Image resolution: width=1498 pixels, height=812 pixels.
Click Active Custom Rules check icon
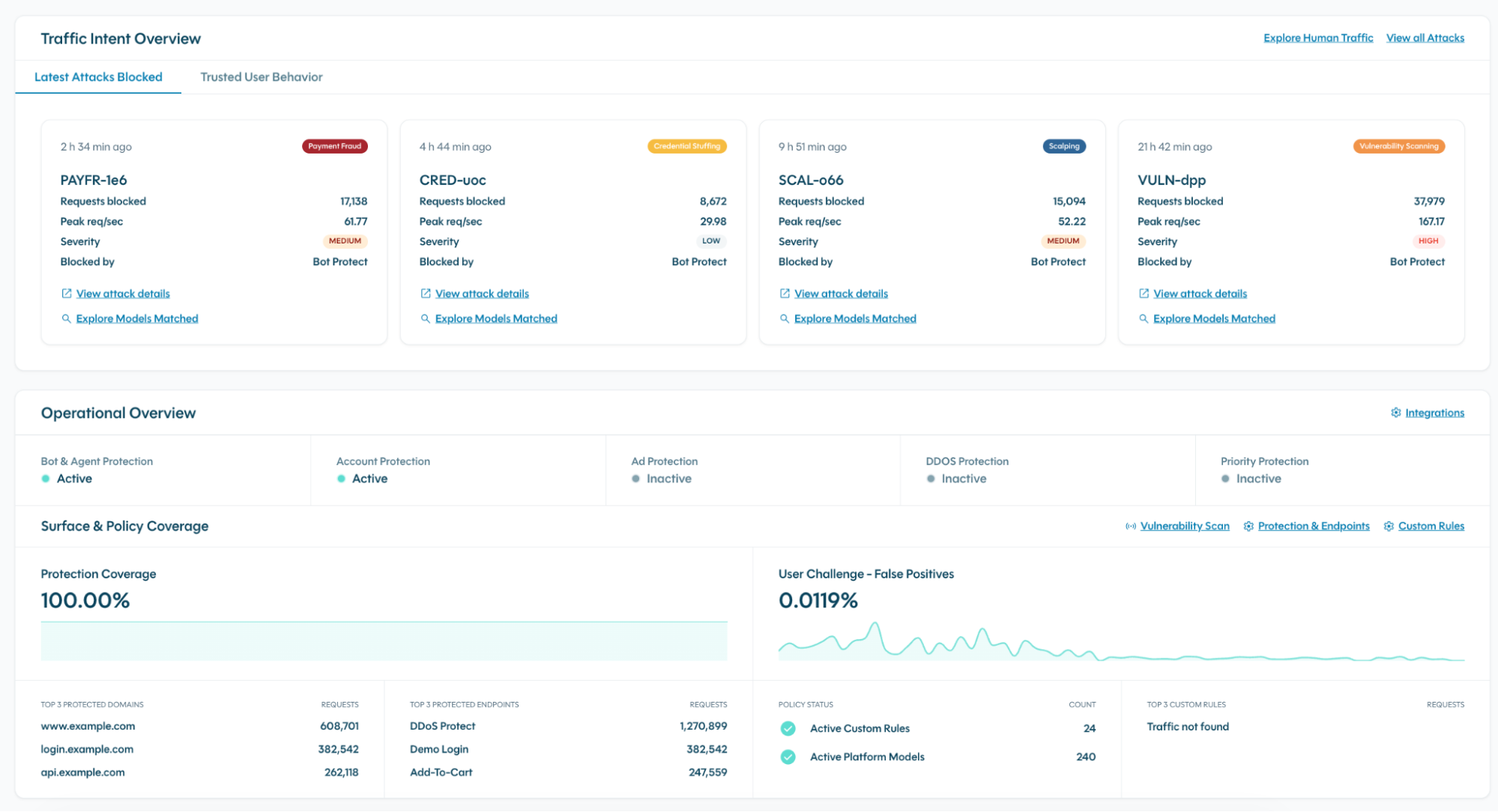point(788,728)
